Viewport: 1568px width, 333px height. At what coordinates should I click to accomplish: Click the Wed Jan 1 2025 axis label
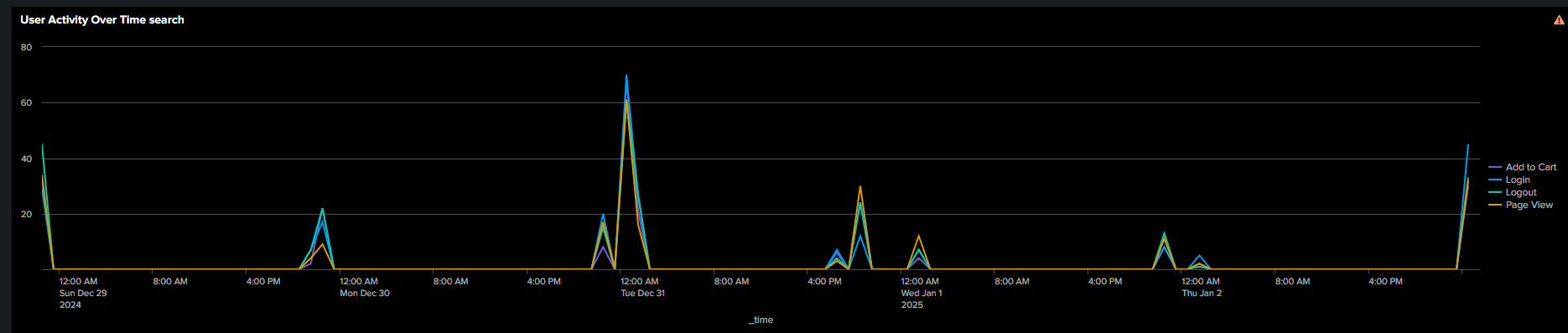click(x=922, y=294)
